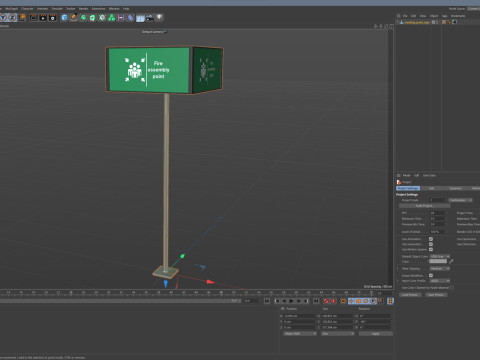
Task: Enable Use Color Channel for Node Material
Action: pos(452,288)
